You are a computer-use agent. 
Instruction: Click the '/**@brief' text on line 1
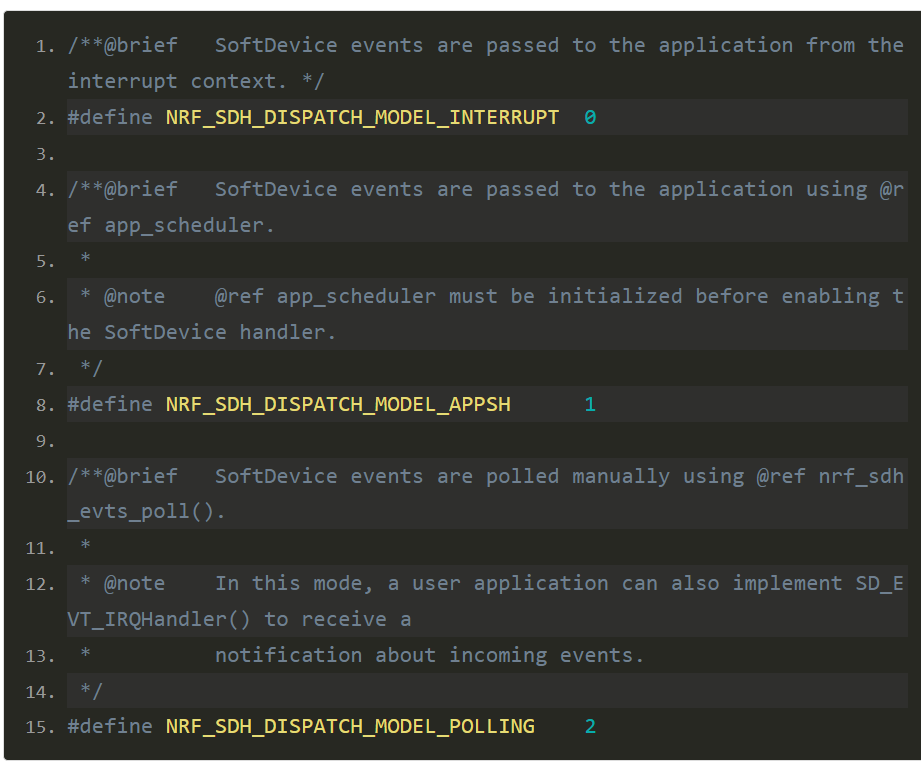[123, 46]
